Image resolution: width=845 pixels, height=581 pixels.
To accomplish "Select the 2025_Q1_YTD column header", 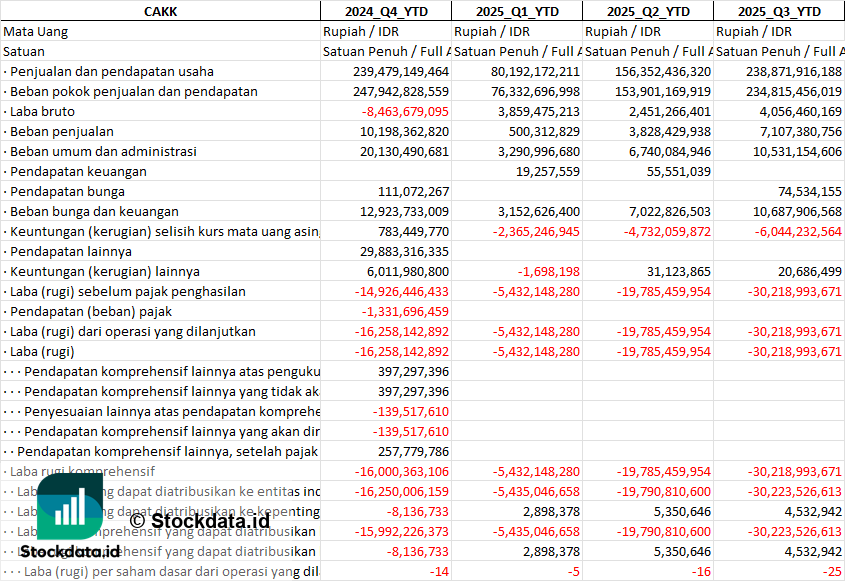I will [517, 11].
